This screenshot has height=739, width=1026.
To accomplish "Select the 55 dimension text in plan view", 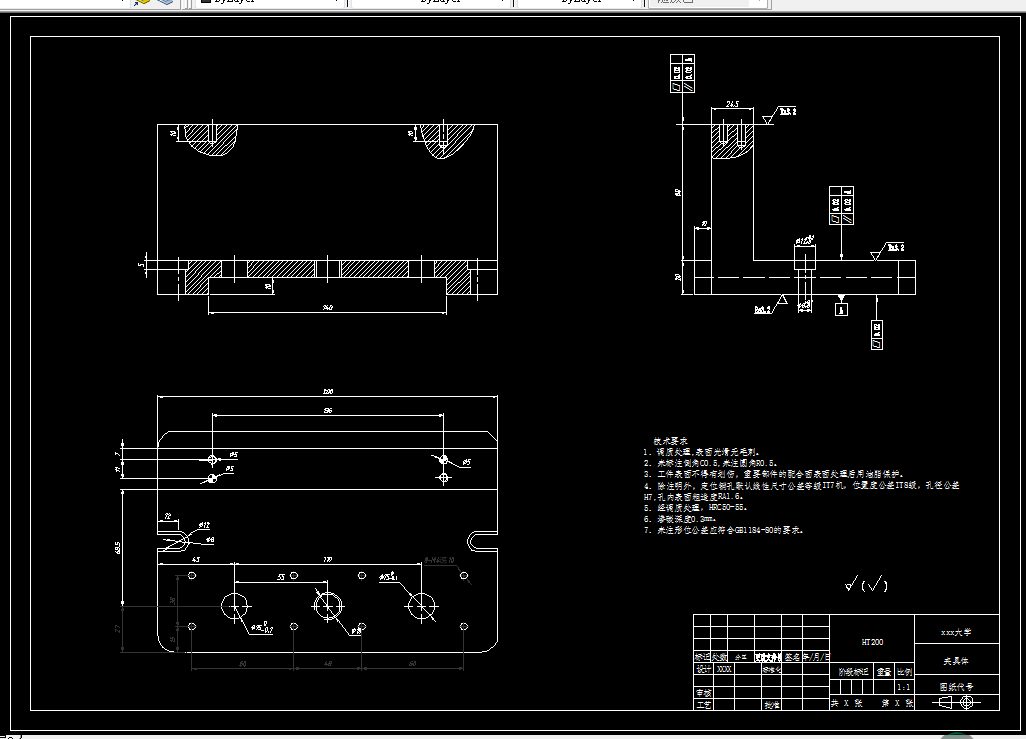I will click(281, 577).
